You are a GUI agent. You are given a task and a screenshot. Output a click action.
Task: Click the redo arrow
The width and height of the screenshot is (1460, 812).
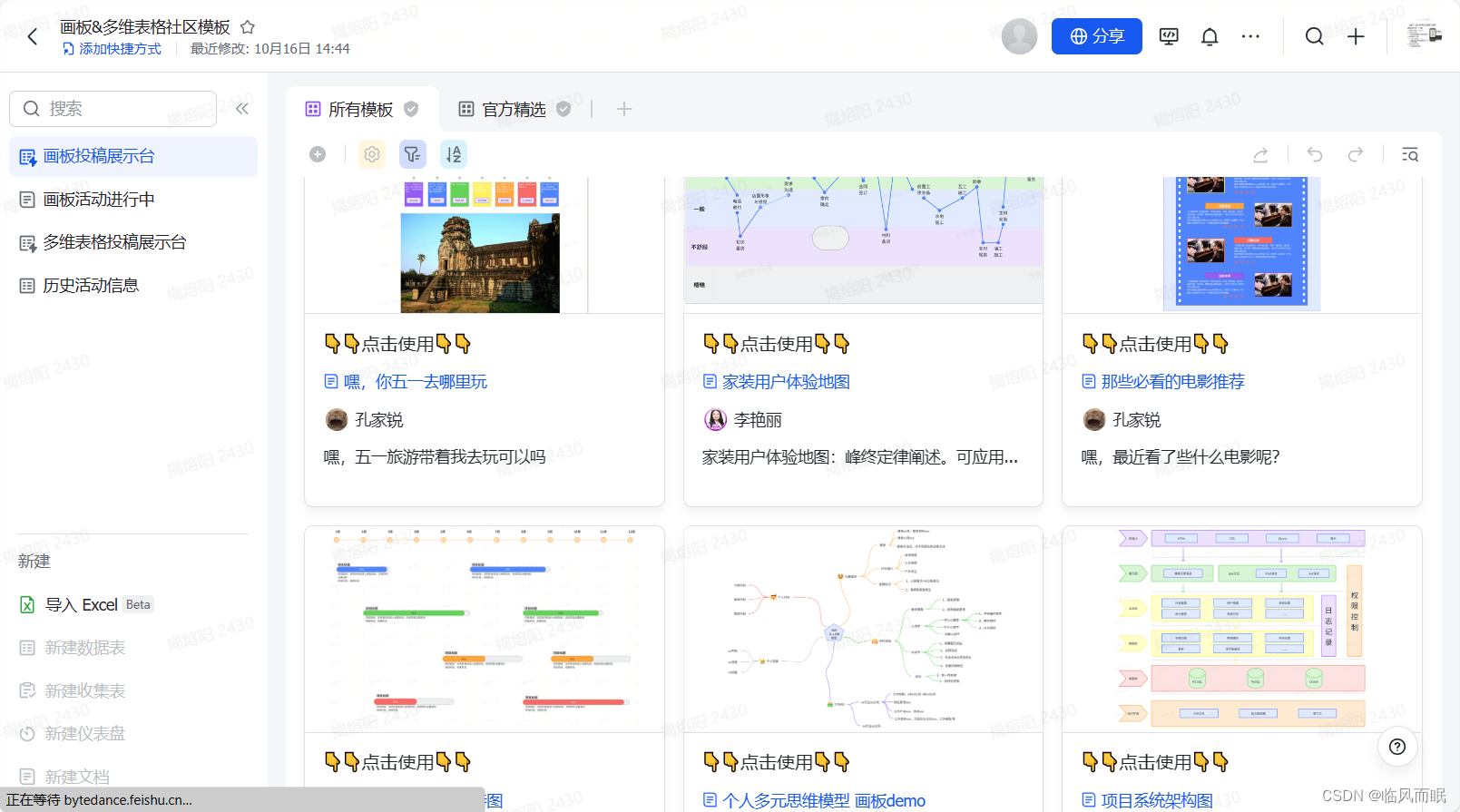point(1356,154)
